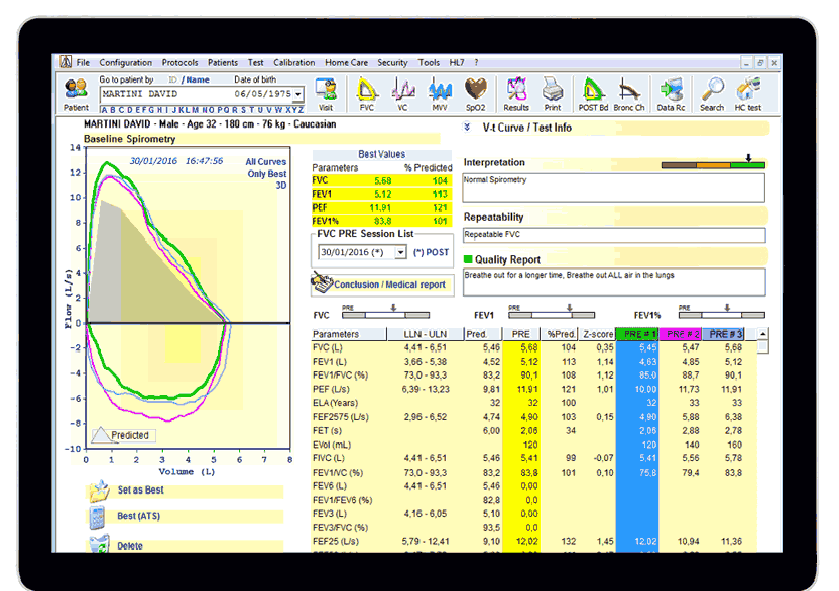839x591 pixels.
Task: Launch the MVV test
Action: click(x=439, y=92)
